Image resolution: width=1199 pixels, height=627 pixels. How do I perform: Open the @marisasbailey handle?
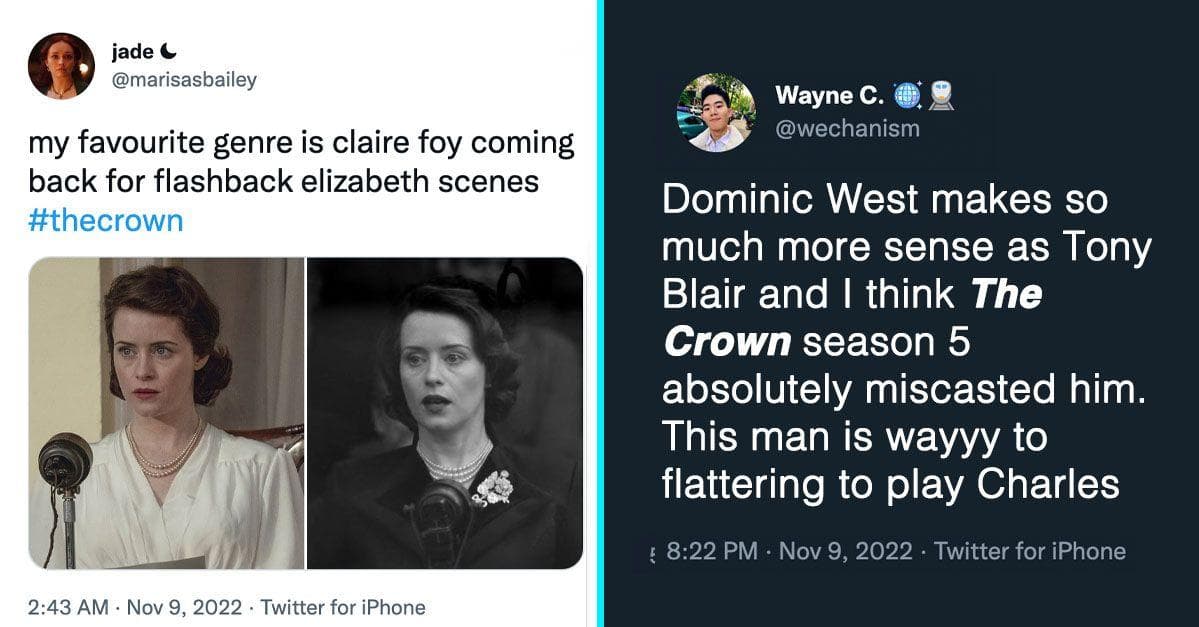(x=183, y=80)
